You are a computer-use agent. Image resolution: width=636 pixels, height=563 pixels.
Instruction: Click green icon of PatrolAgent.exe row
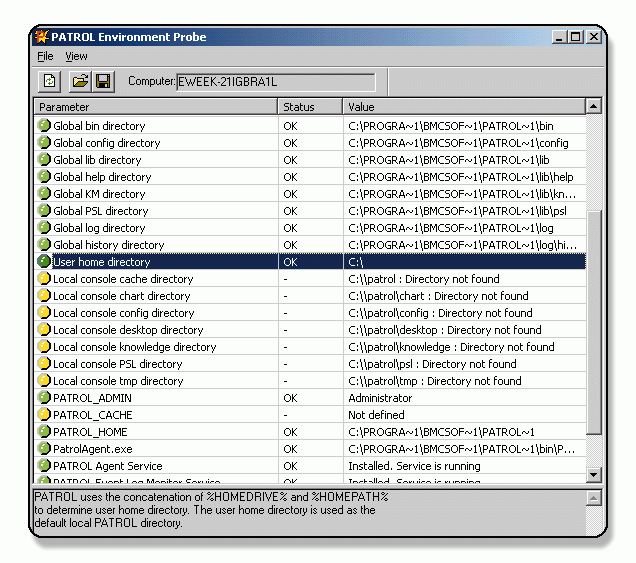coord(43,449)
